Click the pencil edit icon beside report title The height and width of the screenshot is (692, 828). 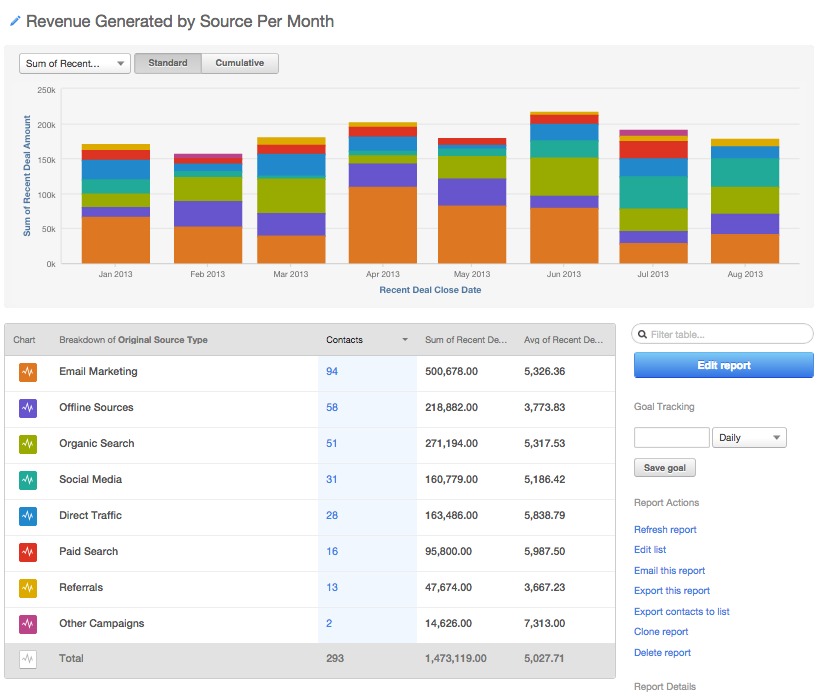[x=15, y=21]
